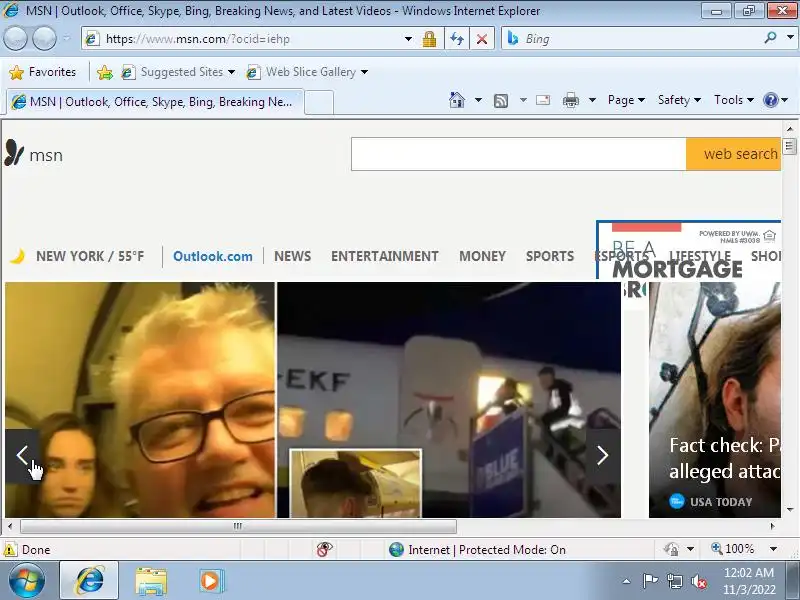Click the Read Mail icon
The width and height of the screenshot is (800, 600).
[x=543, y=100]
